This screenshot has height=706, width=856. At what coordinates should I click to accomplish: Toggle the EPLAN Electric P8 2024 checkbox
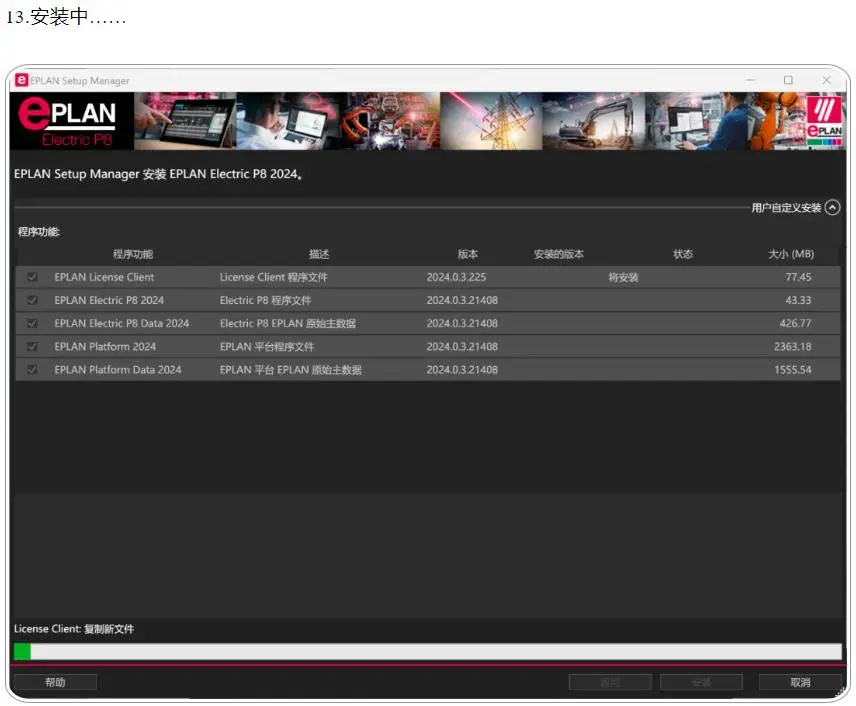point(32,300)
